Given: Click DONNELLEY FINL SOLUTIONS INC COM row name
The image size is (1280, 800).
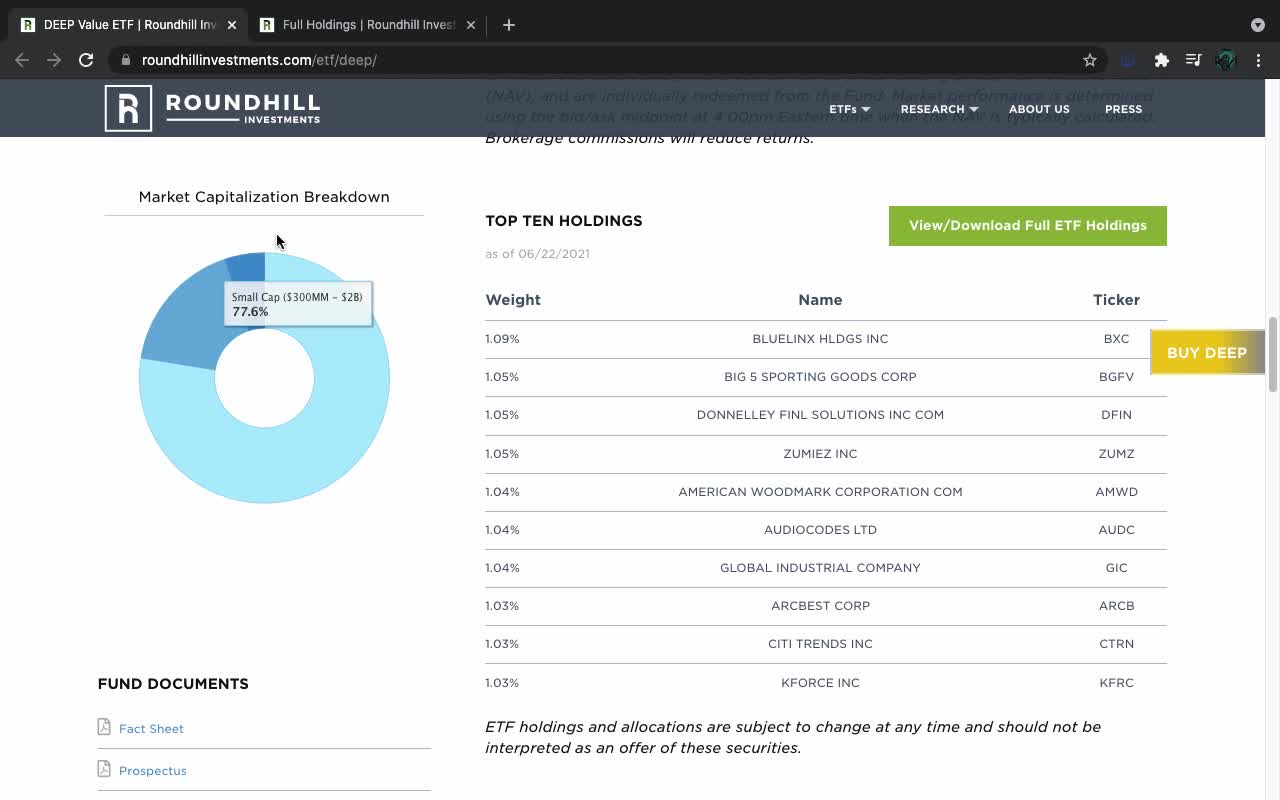Looking at the screenshot, I should [x=820, y=415].
